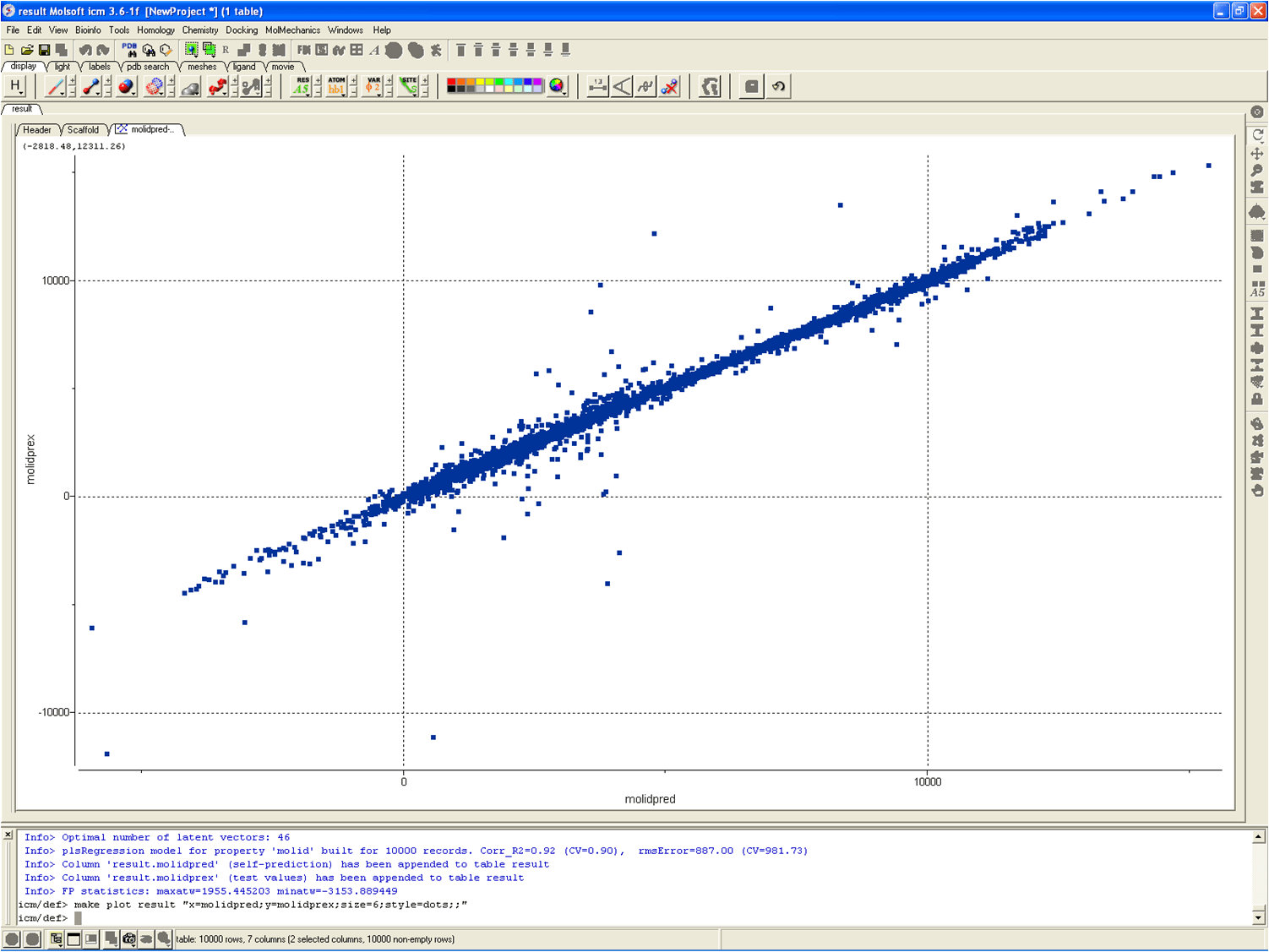Open the Homology menu
This screenshot has width=1269, height=952.
(155, 30)
